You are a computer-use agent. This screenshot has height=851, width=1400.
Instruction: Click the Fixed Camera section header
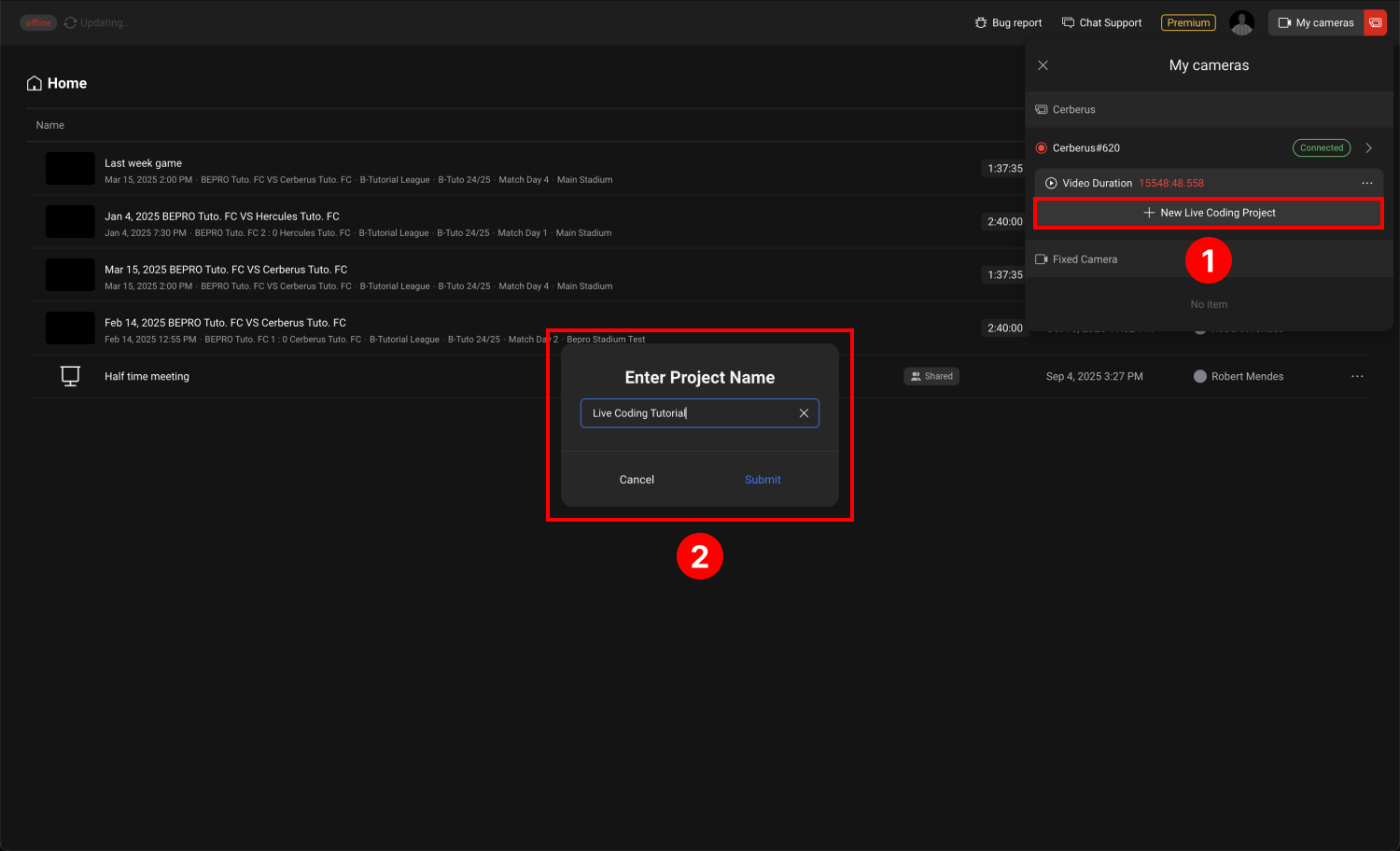[1209, 259]
